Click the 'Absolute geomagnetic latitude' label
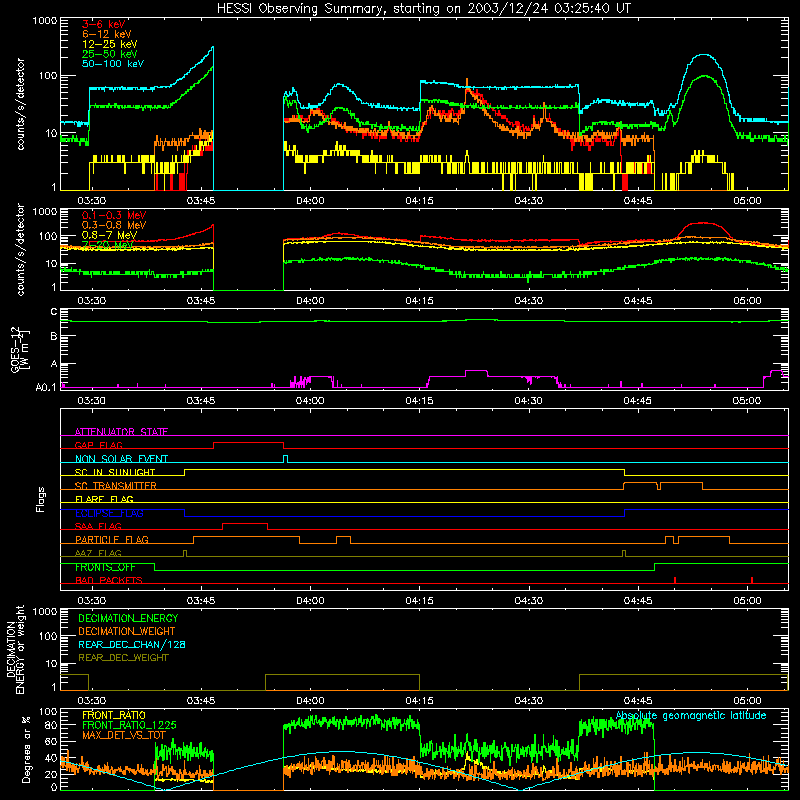This screenshot has width=800, height=800. point(691,715)
